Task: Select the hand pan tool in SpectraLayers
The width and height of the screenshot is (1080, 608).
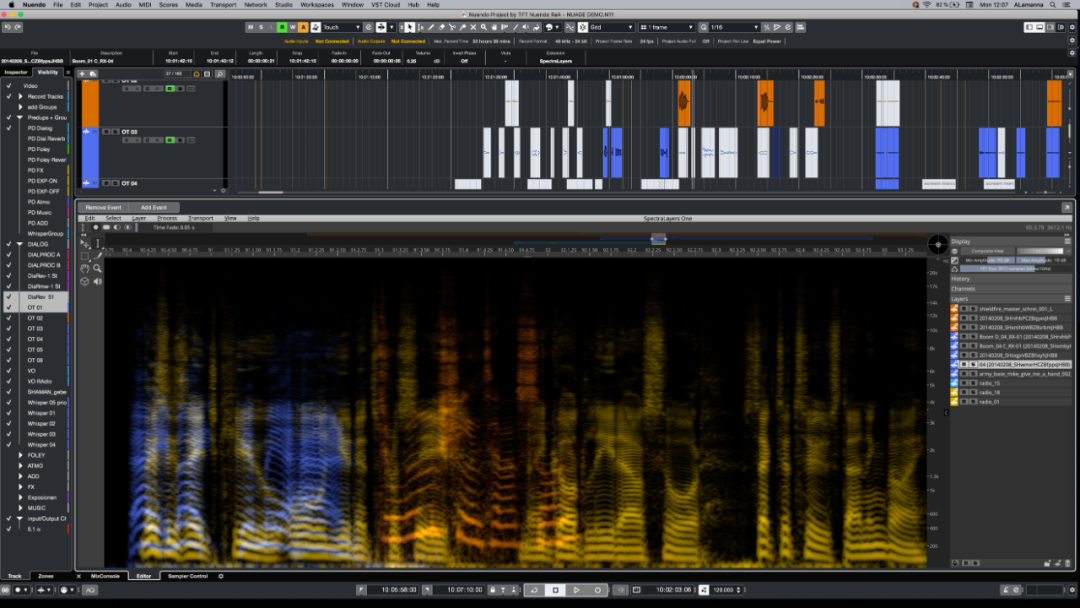Action: point(85,268)
